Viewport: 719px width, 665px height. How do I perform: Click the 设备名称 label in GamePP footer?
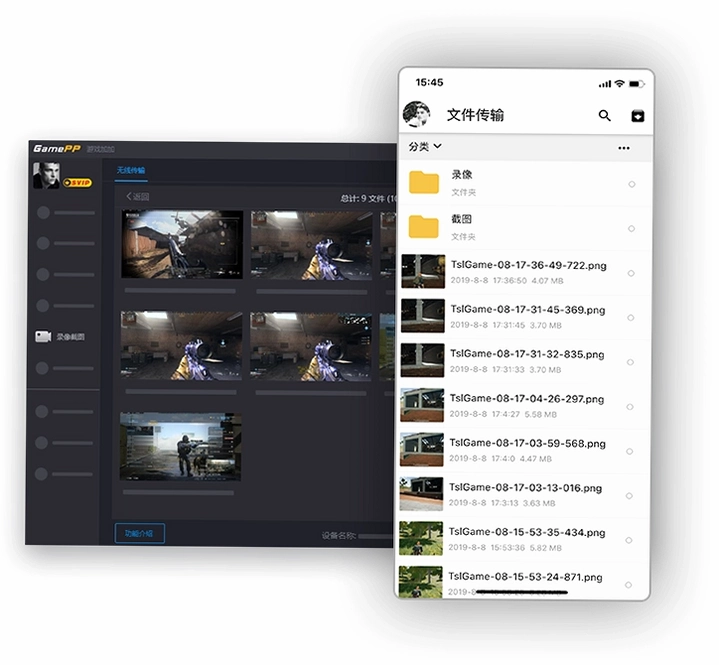point(338,535)
